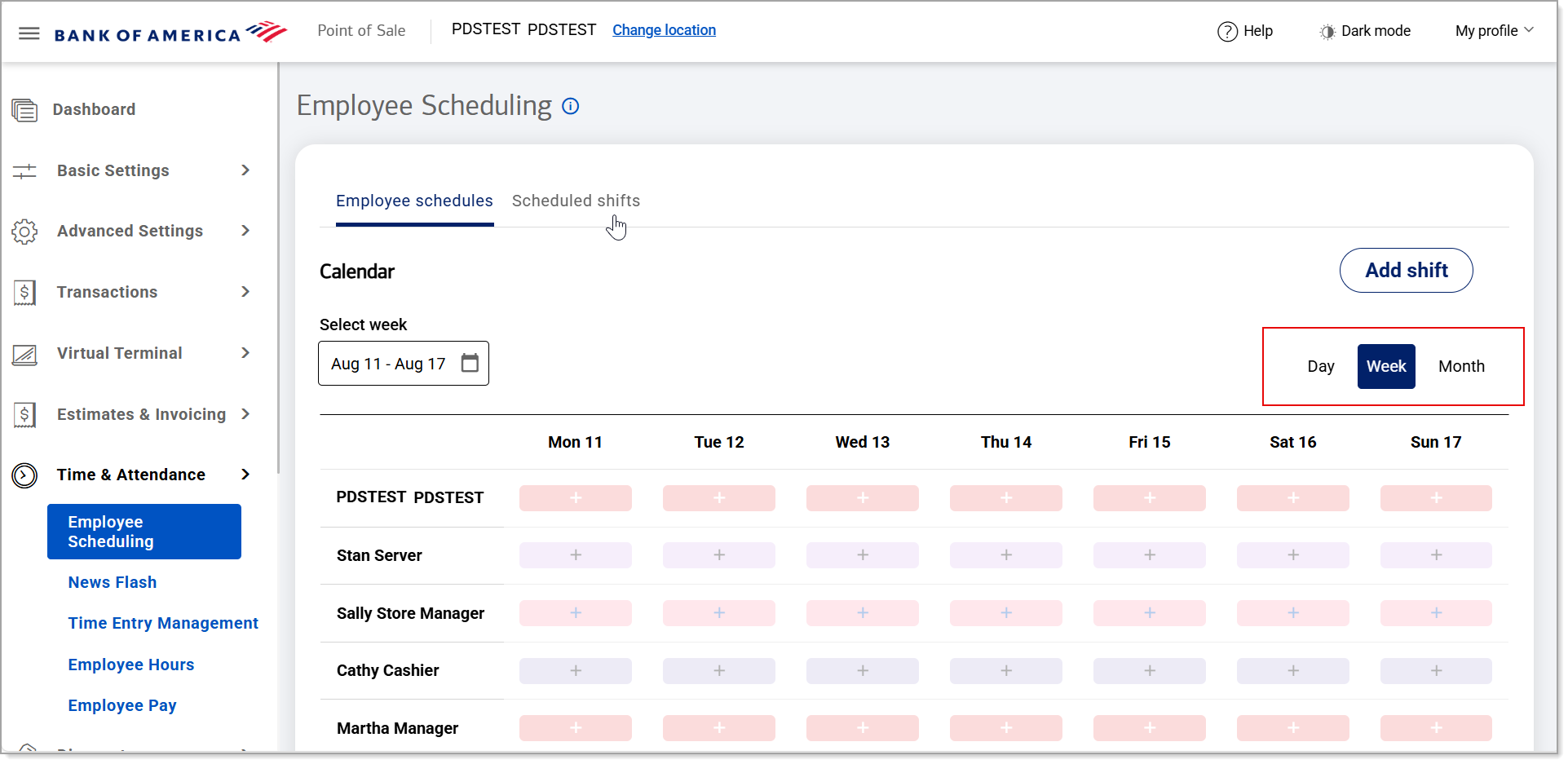Click the Bank of America logo
Image resolution: width=1568 pixels, height=764 pixels.
[x=170, y=33]
